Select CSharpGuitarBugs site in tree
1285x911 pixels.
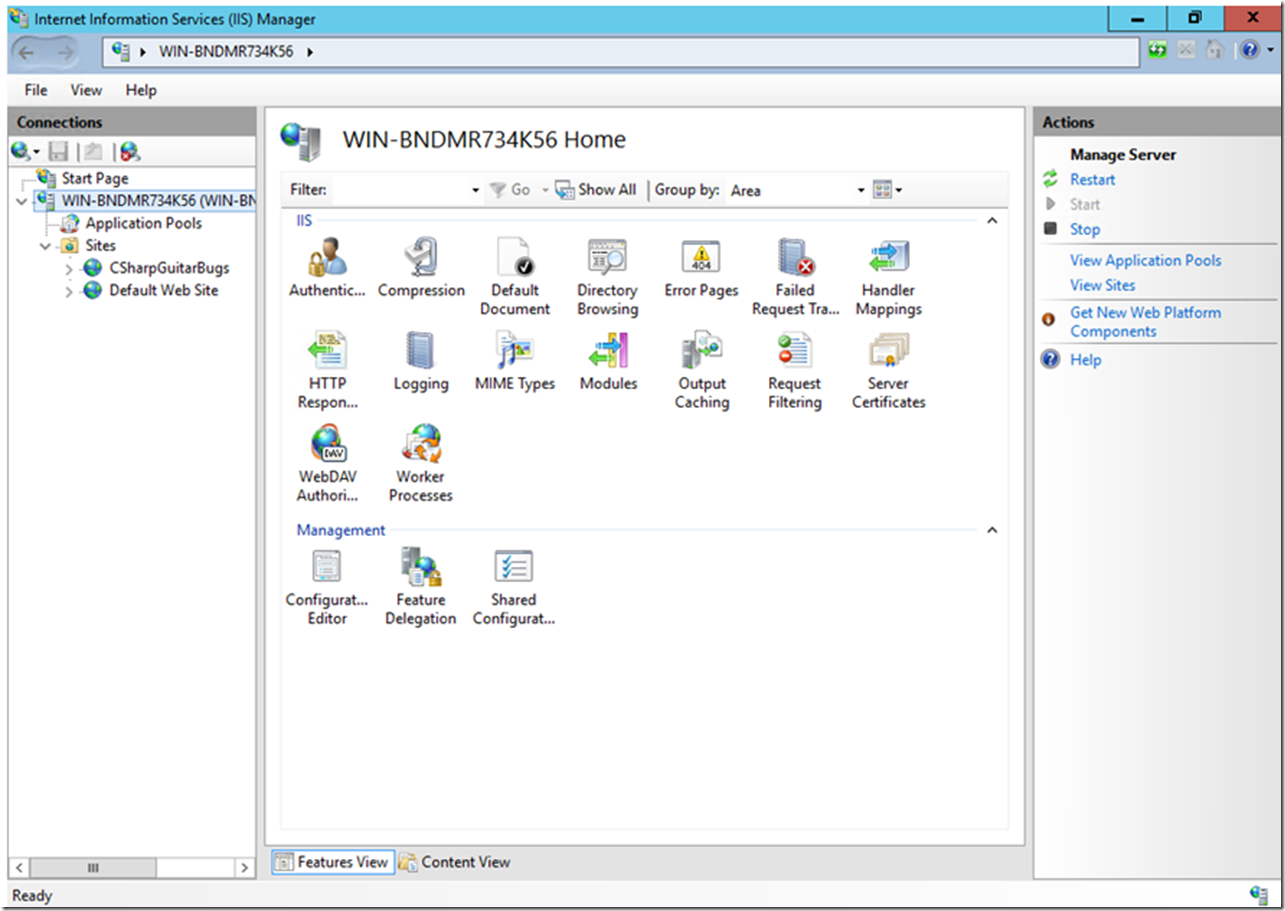pyautogui.click(x=169, y=268)
